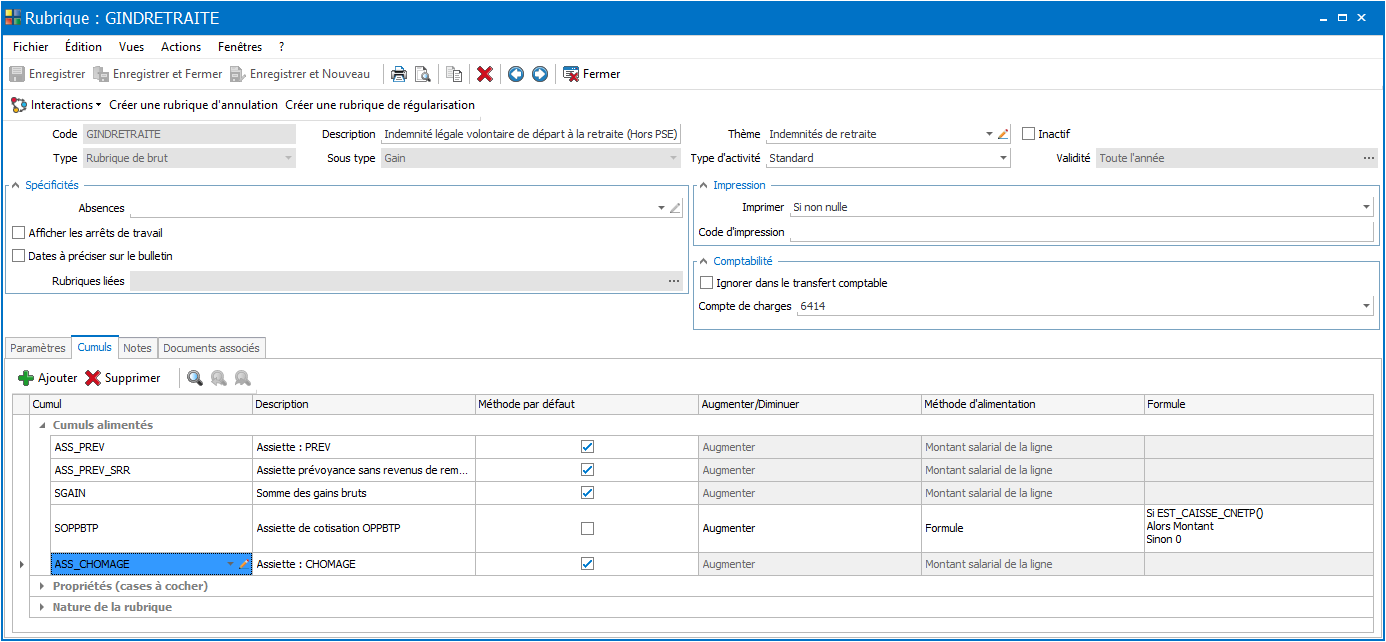This screenshot has width=1386, height=642.
Task: Open the Édition menu
Action: [x=83, y=47]
